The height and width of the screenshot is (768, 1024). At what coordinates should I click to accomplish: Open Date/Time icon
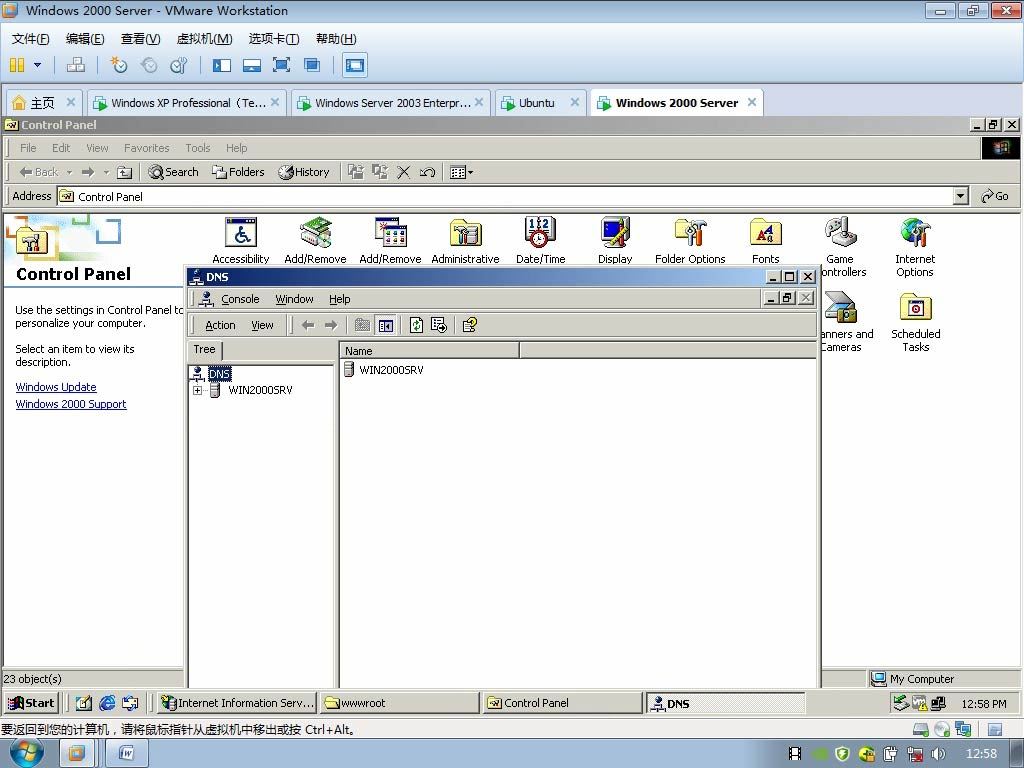click(540, 240)
